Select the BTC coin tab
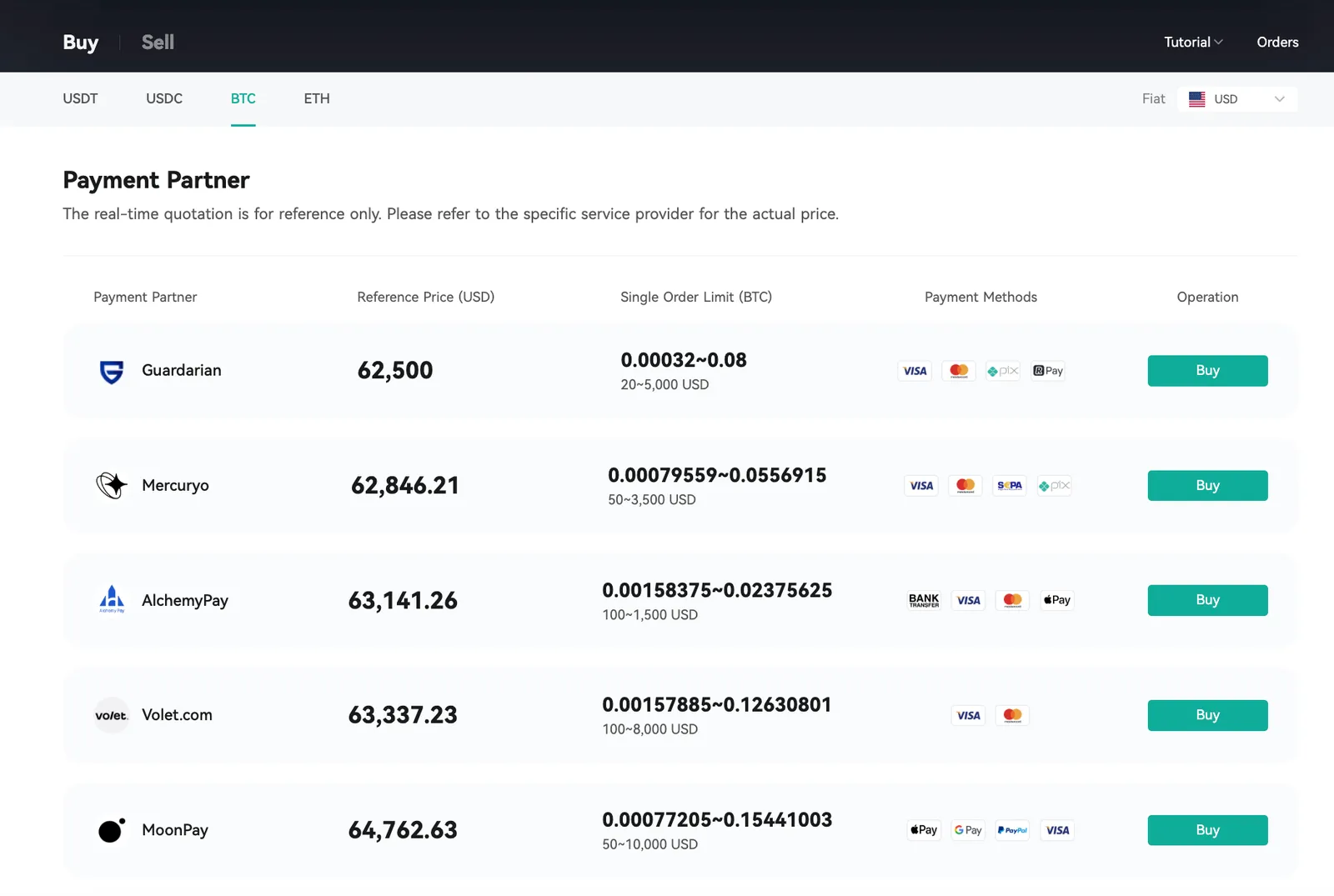The width and height of the screenshot is (1334, 896). click(x=243, y=98)
